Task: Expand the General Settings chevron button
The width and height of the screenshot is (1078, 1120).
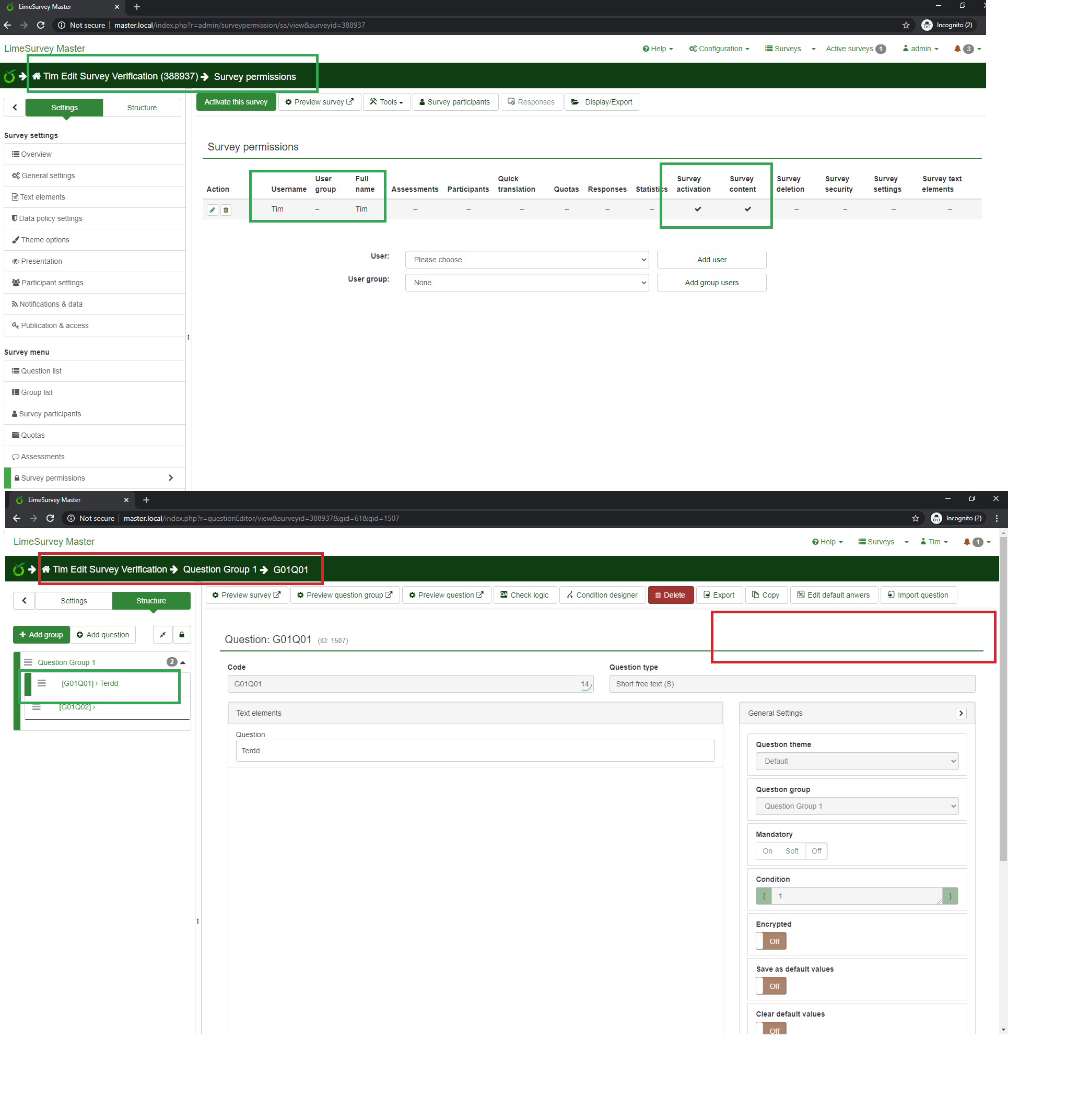Action: (x=961, y=713)
